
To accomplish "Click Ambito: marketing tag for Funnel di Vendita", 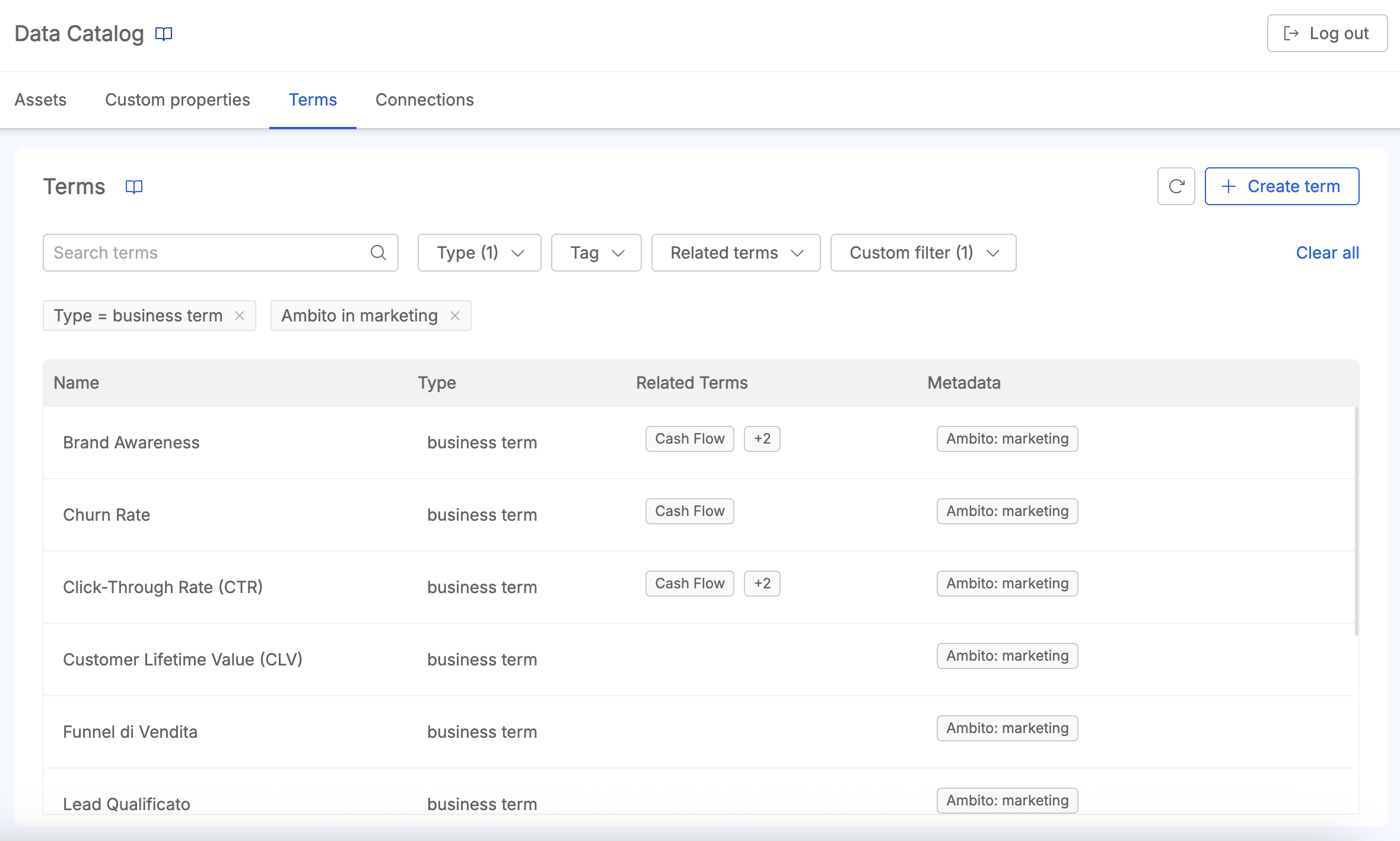I will [x=1007, y=728].
